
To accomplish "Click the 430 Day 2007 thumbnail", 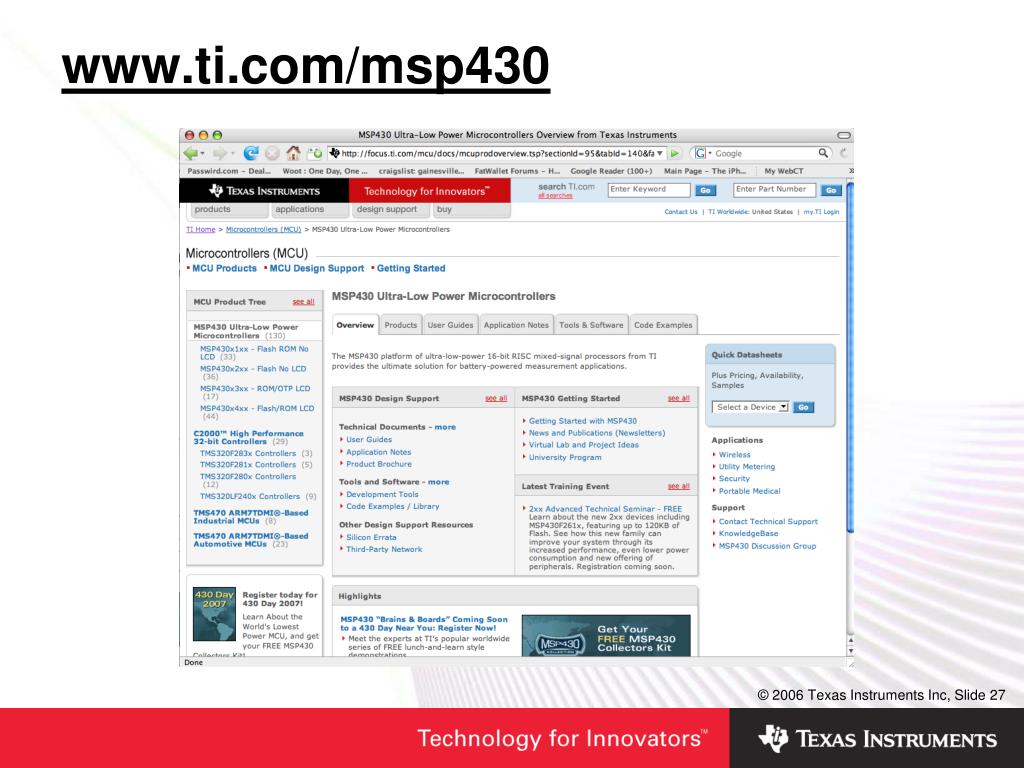I will (214, 614).
